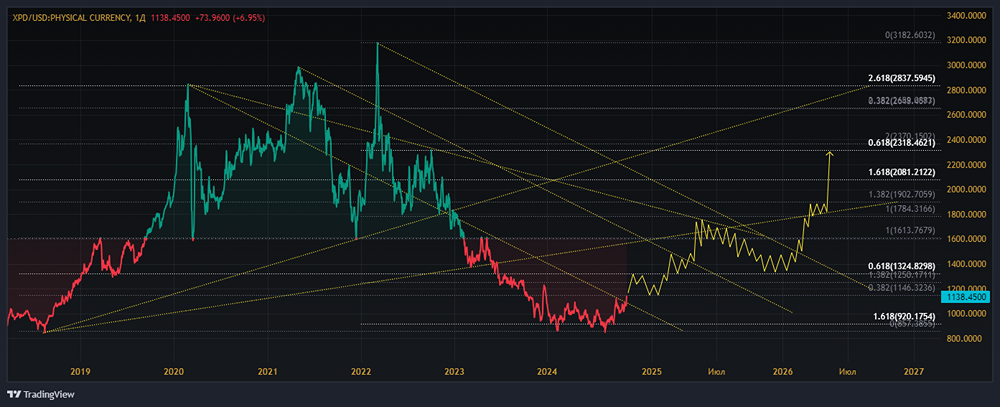Screen dimensions: 1000x407
Task: Select the 1Д interval label in header
Action: [138, 18]
